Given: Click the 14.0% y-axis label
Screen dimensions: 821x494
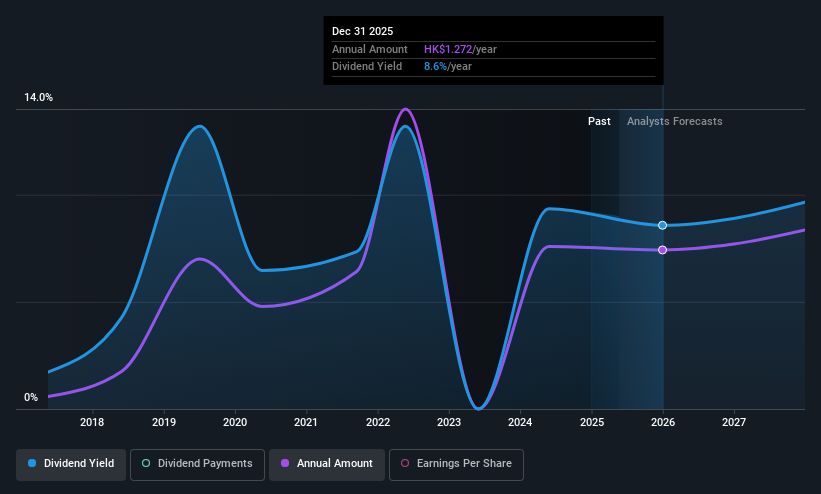Looking at the screenshot, I should (38, 97).
